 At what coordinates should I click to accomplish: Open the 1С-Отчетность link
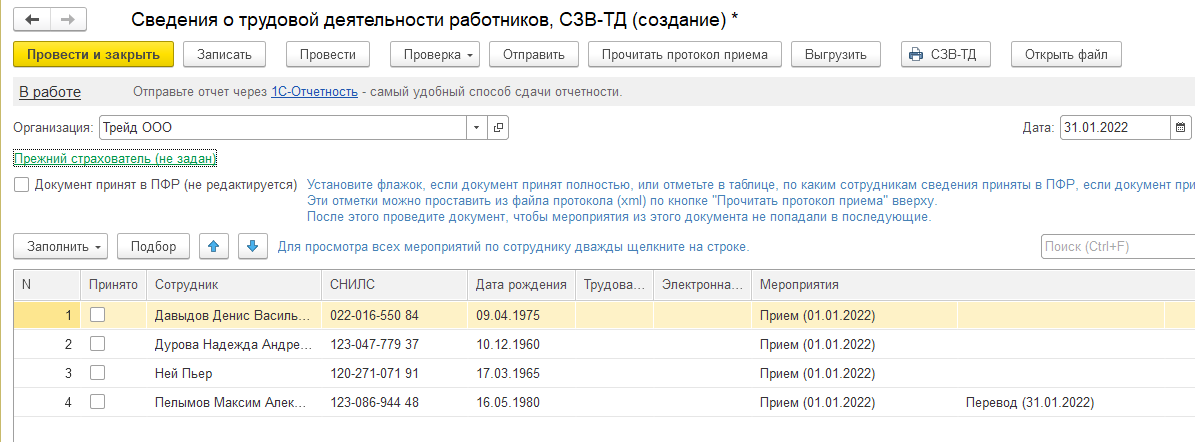[314, 92]
